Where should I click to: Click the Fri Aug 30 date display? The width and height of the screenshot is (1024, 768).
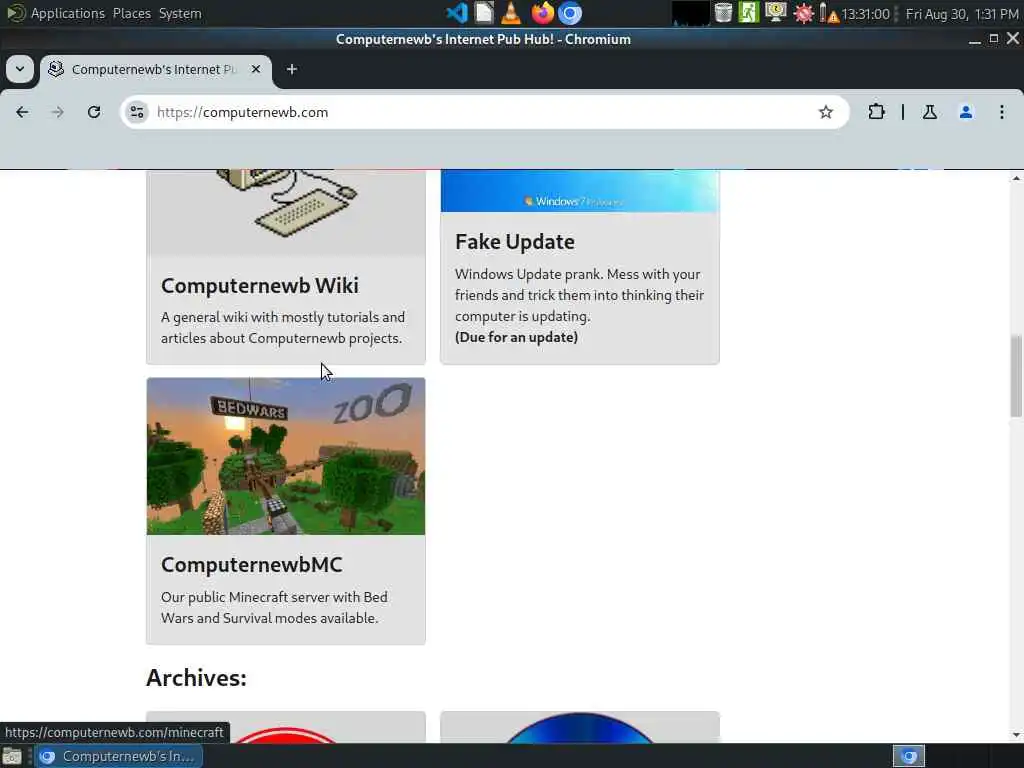click(961, 14)
